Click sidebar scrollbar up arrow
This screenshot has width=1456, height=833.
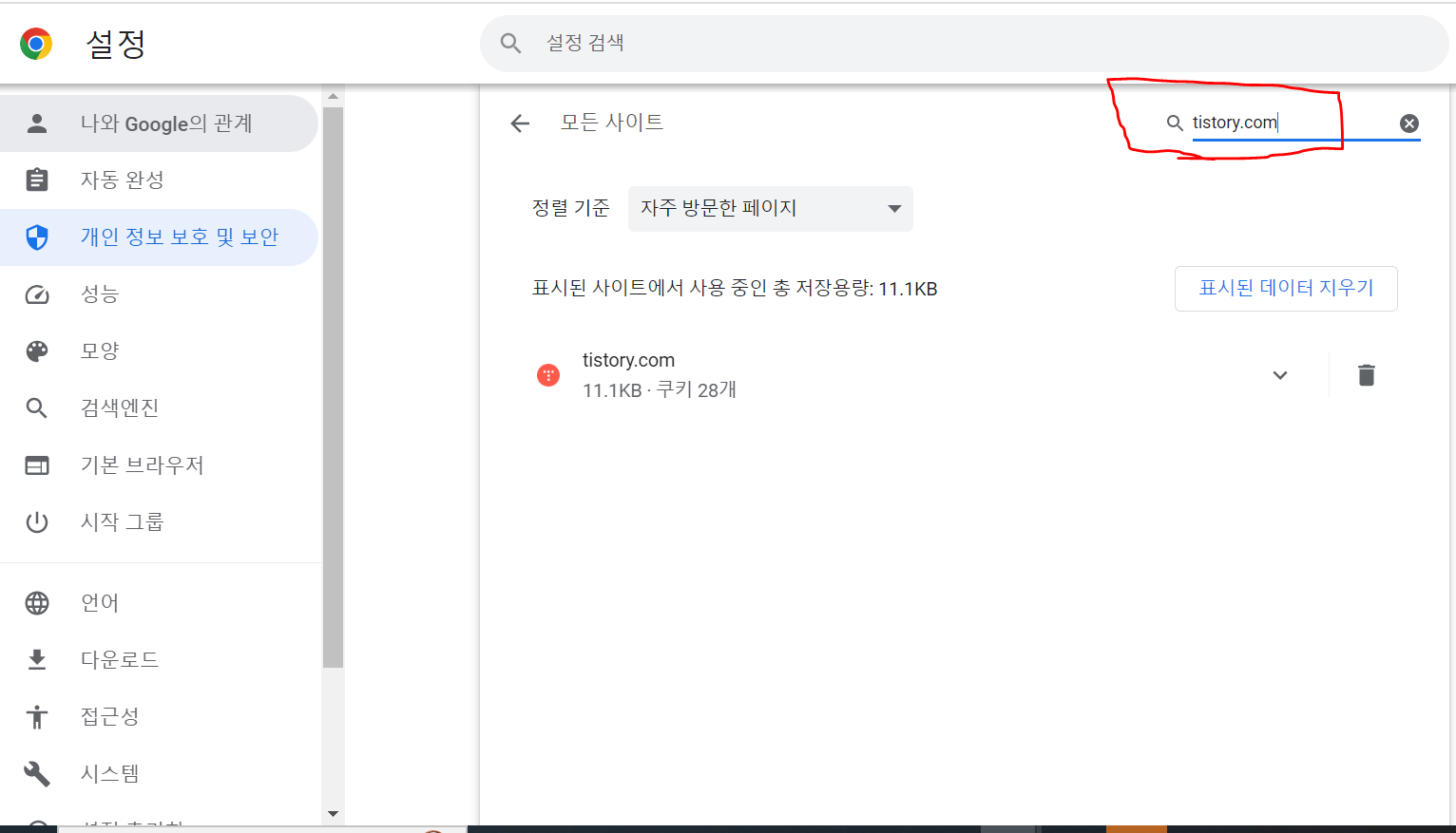333,96
